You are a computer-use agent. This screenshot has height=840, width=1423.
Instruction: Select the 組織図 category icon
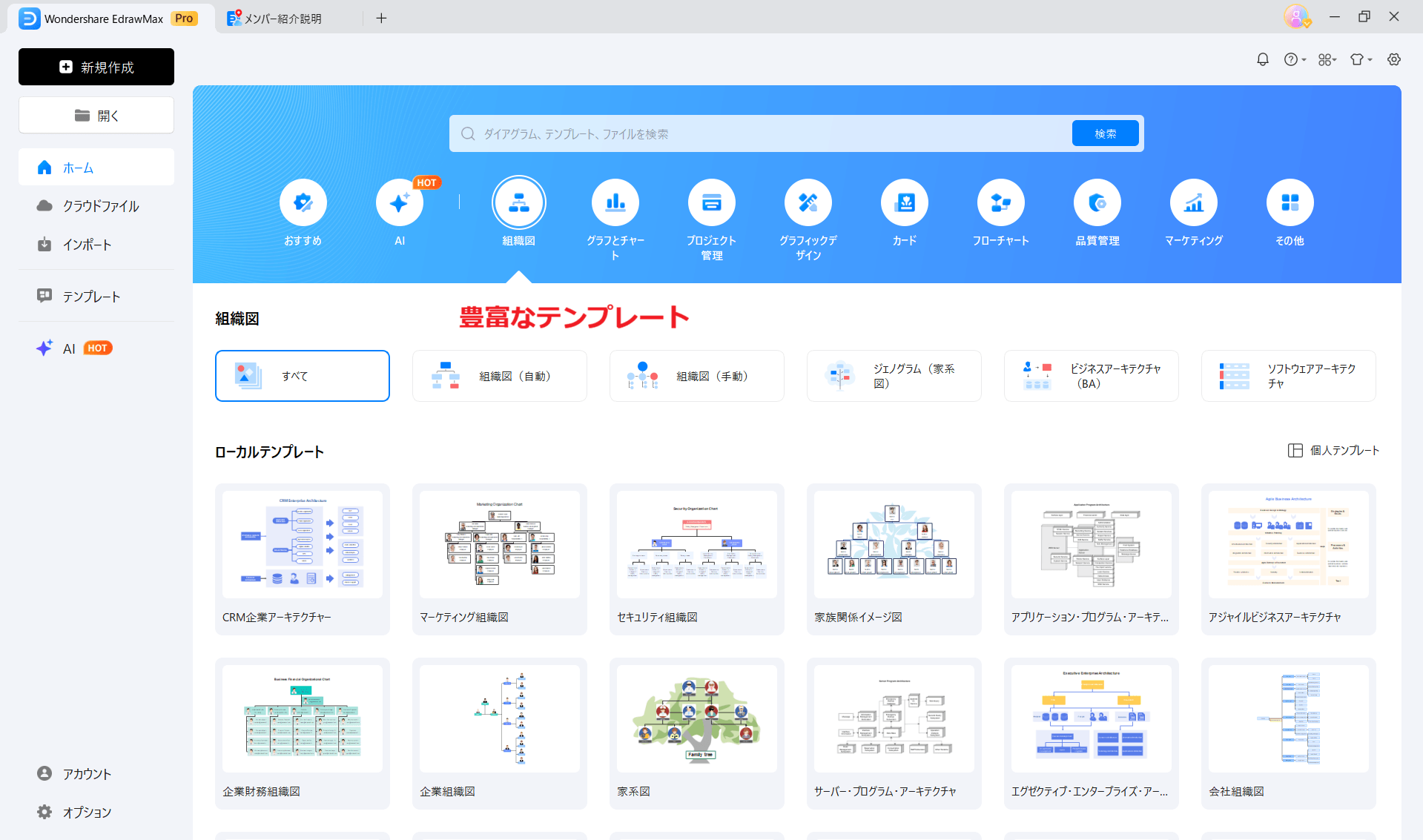518,202
